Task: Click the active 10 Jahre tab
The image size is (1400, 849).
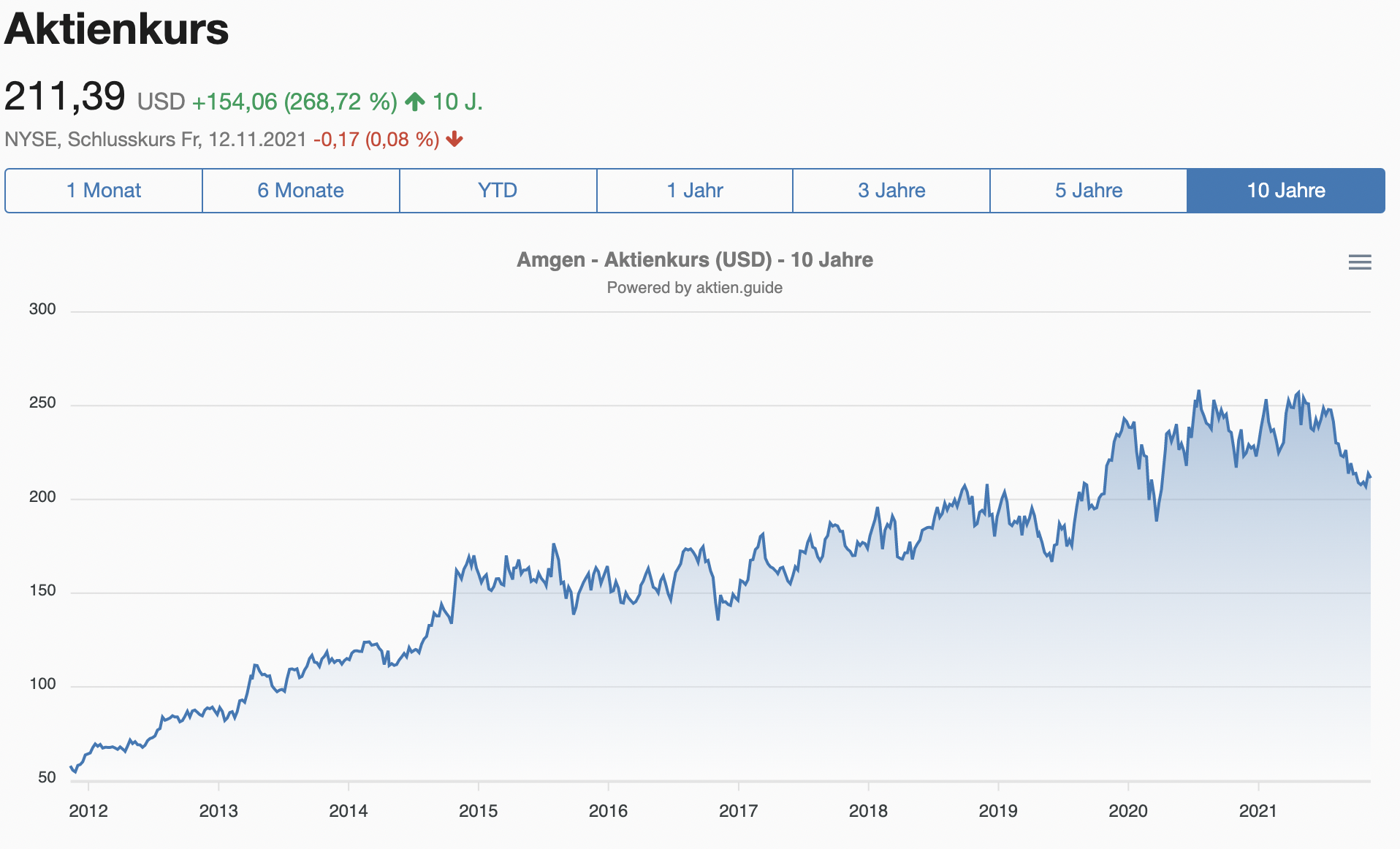Action: tap(1286, 191)
